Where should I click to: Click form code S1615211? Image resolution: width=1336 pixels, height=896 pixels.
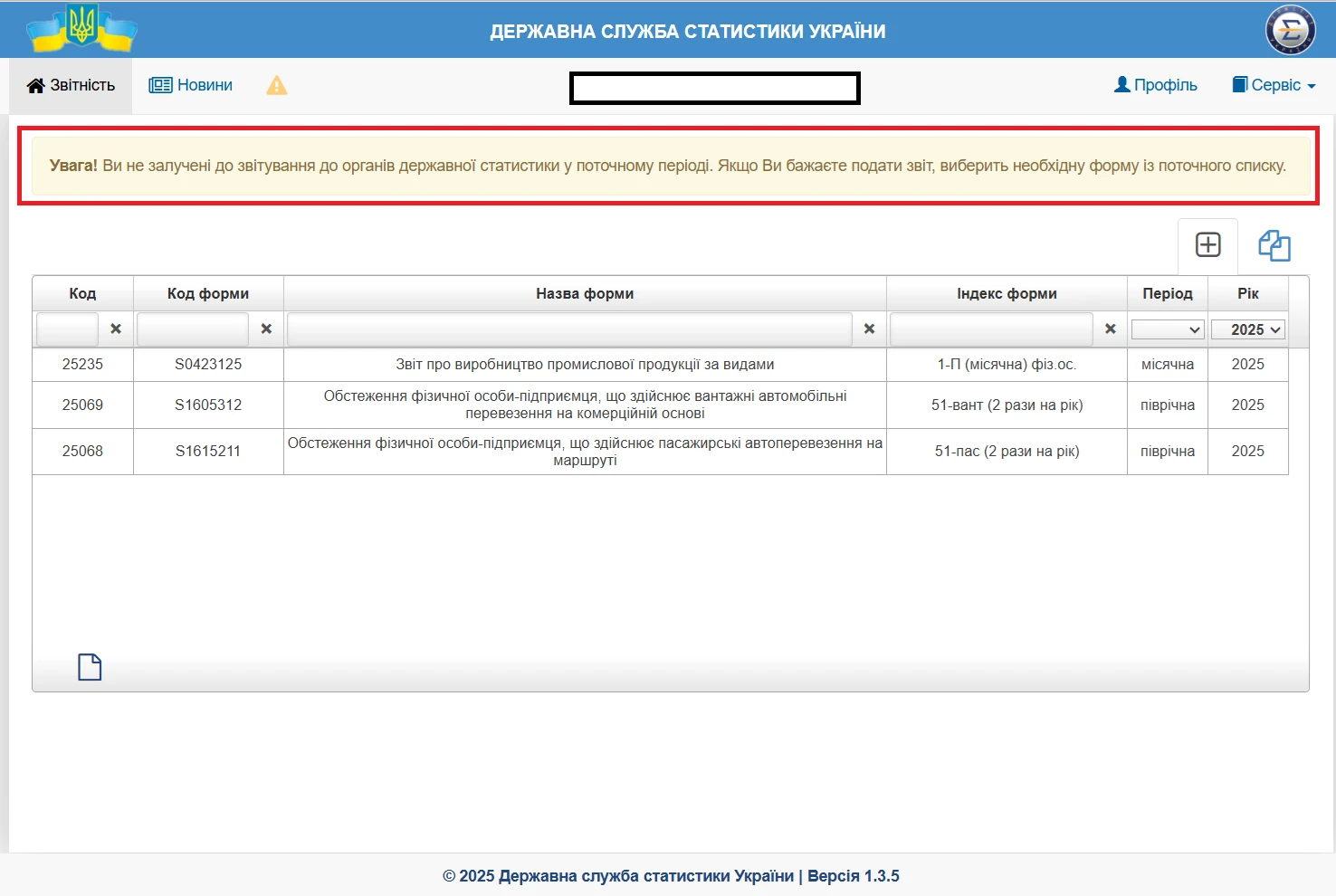pyautogui.click(x=208, y=451)
